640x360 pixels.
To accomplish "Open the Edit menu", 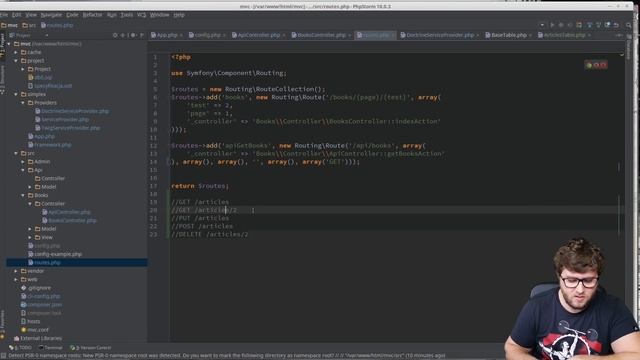I will click(16, 15).
